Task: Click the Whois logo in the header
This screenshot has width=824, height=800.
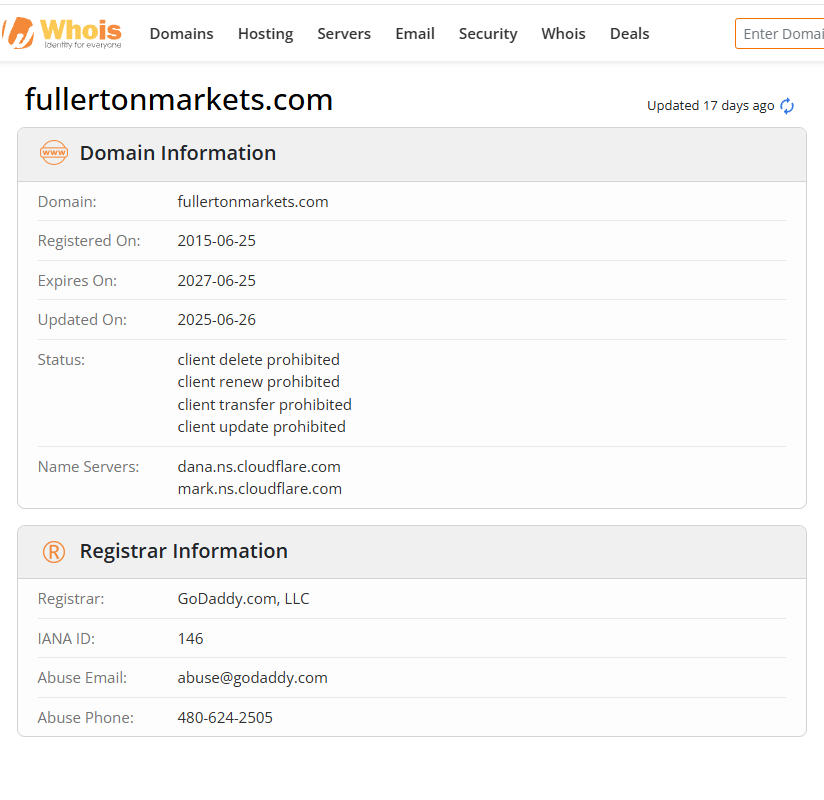Action: [x=63, y=33]
